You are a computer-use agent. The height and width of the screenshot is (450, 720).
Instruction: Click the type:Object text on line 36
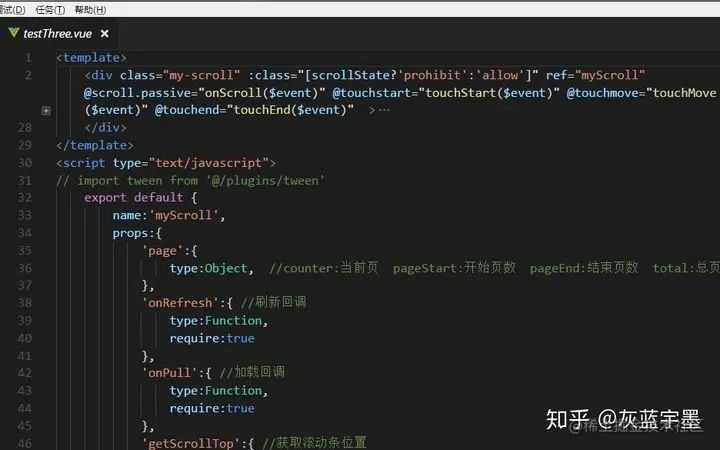(x=208, y=268)
